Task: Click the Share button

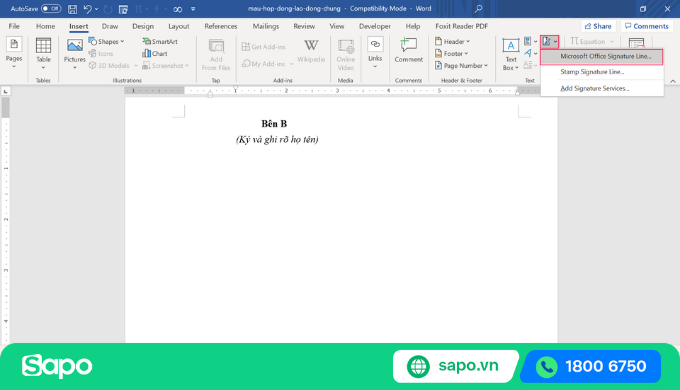Action: tap(598, 26)
